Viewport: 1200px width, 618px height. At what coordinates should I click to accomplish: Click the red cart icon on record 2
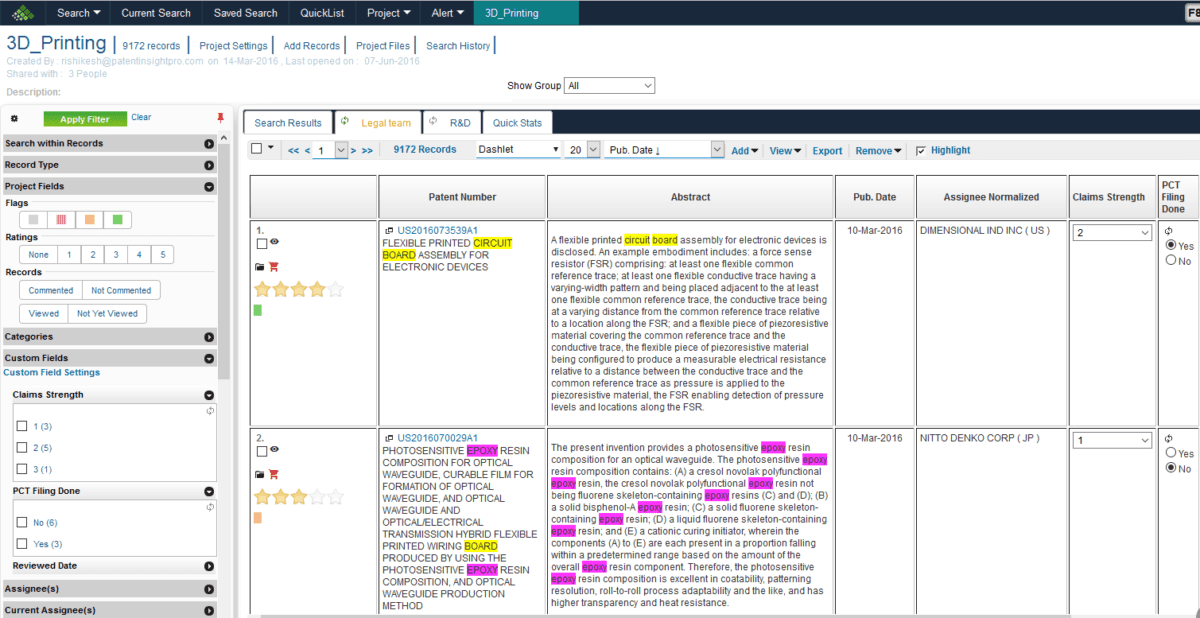click(x=274, y=474)
